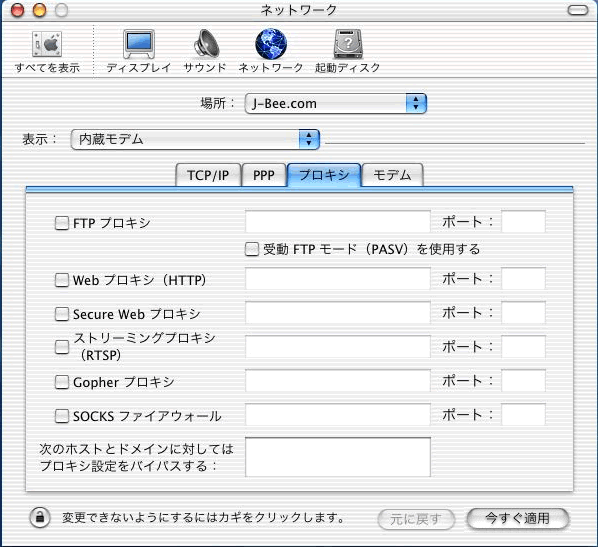Switch to the PPP tab
Viewport: 598px width, 547px height.
(264, 175)
